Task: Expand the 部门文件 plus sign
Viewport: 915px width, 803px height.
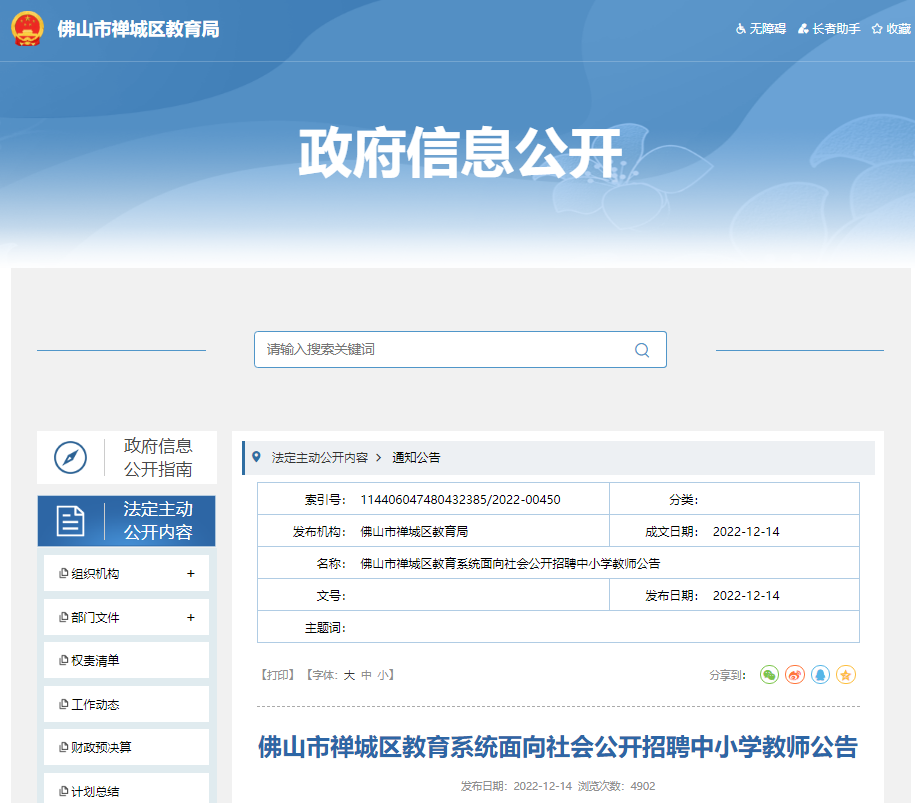Action: (x=191, y=618)
